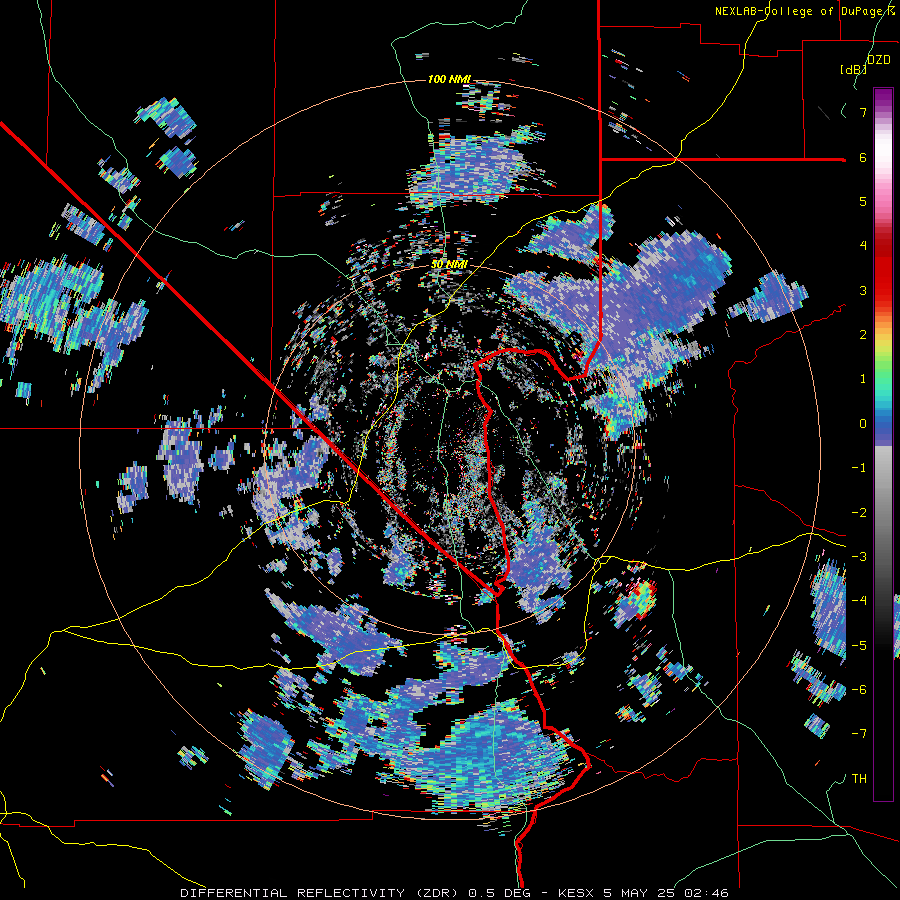
Task: Click the 50 NMI range ring label
Action: point(449,265)
